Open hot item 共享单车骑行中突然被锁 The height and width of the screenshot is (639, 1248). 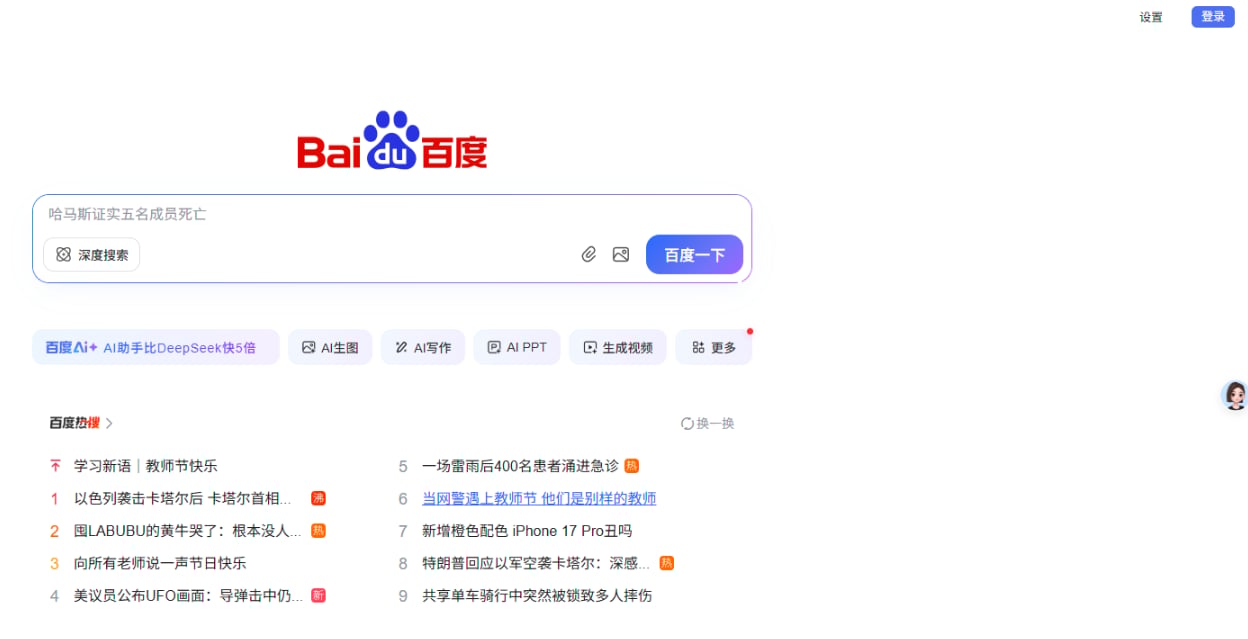coord(537,596)
